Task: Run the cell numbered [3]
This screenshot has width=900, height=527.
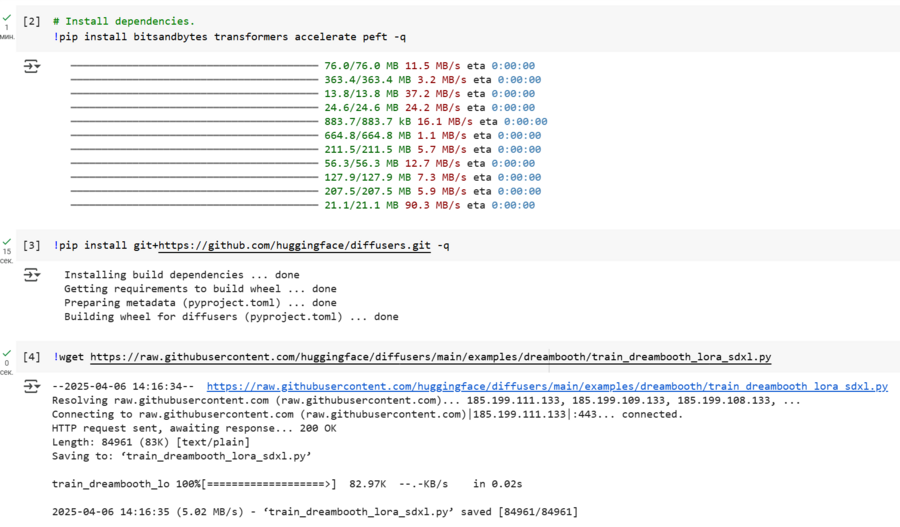Action: 31,245
